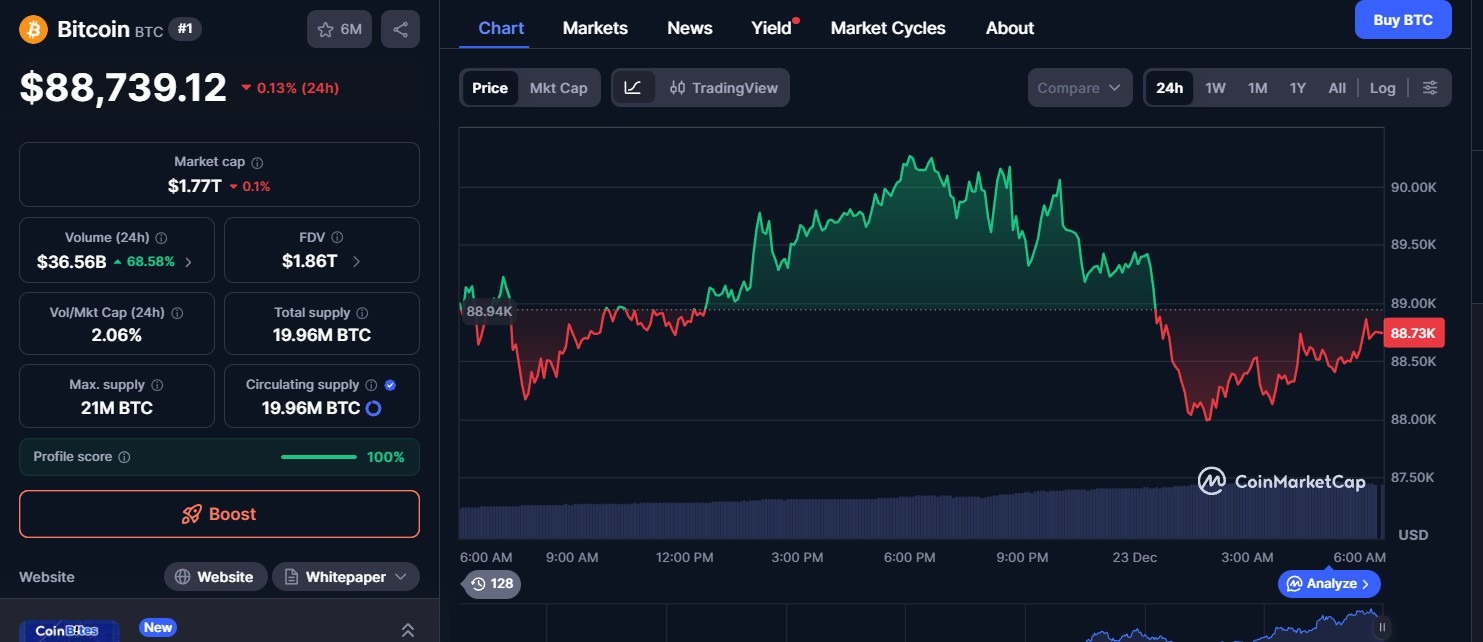Click the Profile score progress bar

318,456
